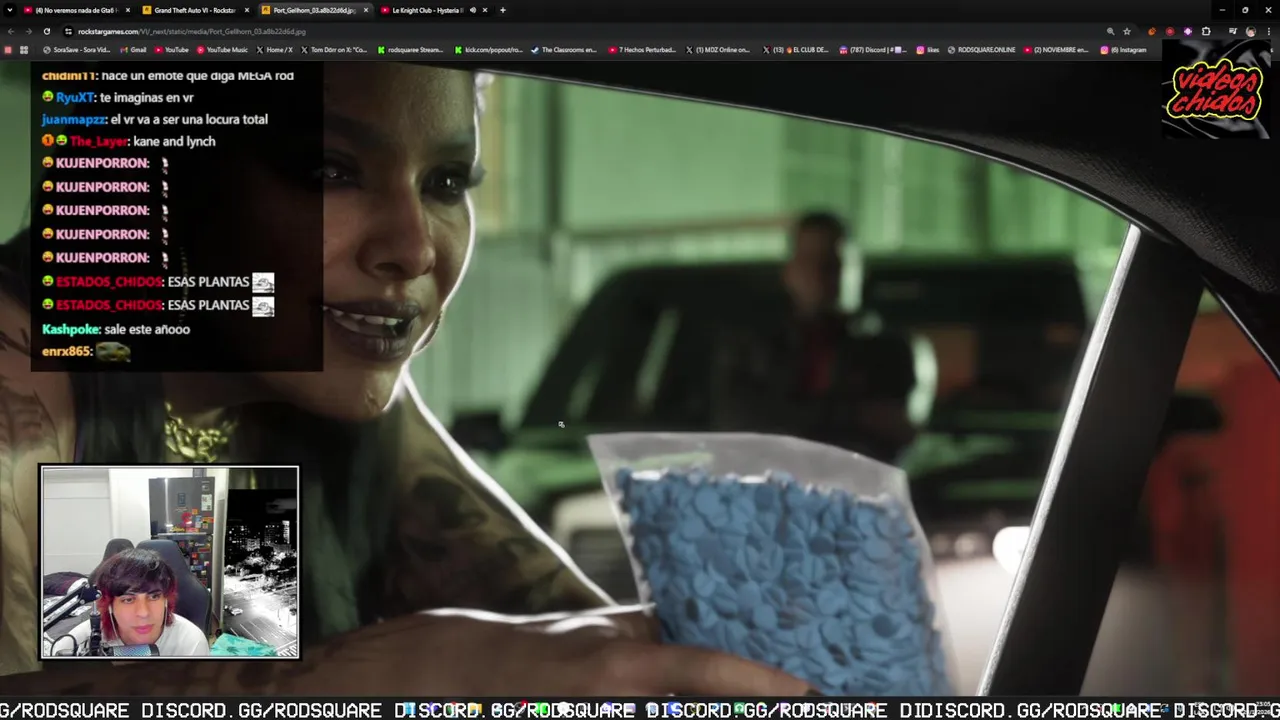1280x720 pixels.
Task: Open the 'Tom Dörr on X' bookmark
Action: point(335,49)
